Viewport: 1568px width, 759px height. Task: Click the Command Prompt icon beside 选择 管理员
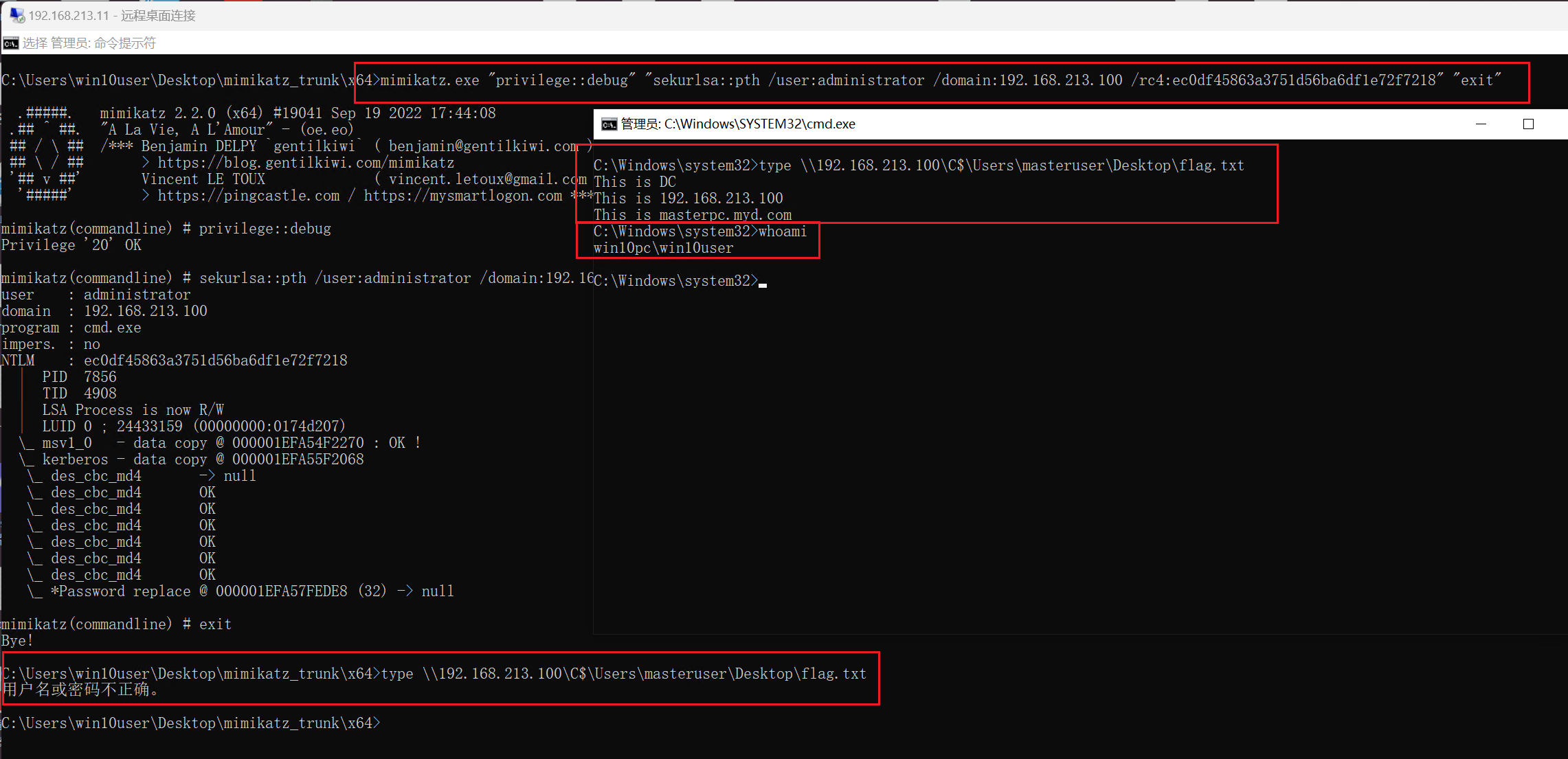coord(10,43)
